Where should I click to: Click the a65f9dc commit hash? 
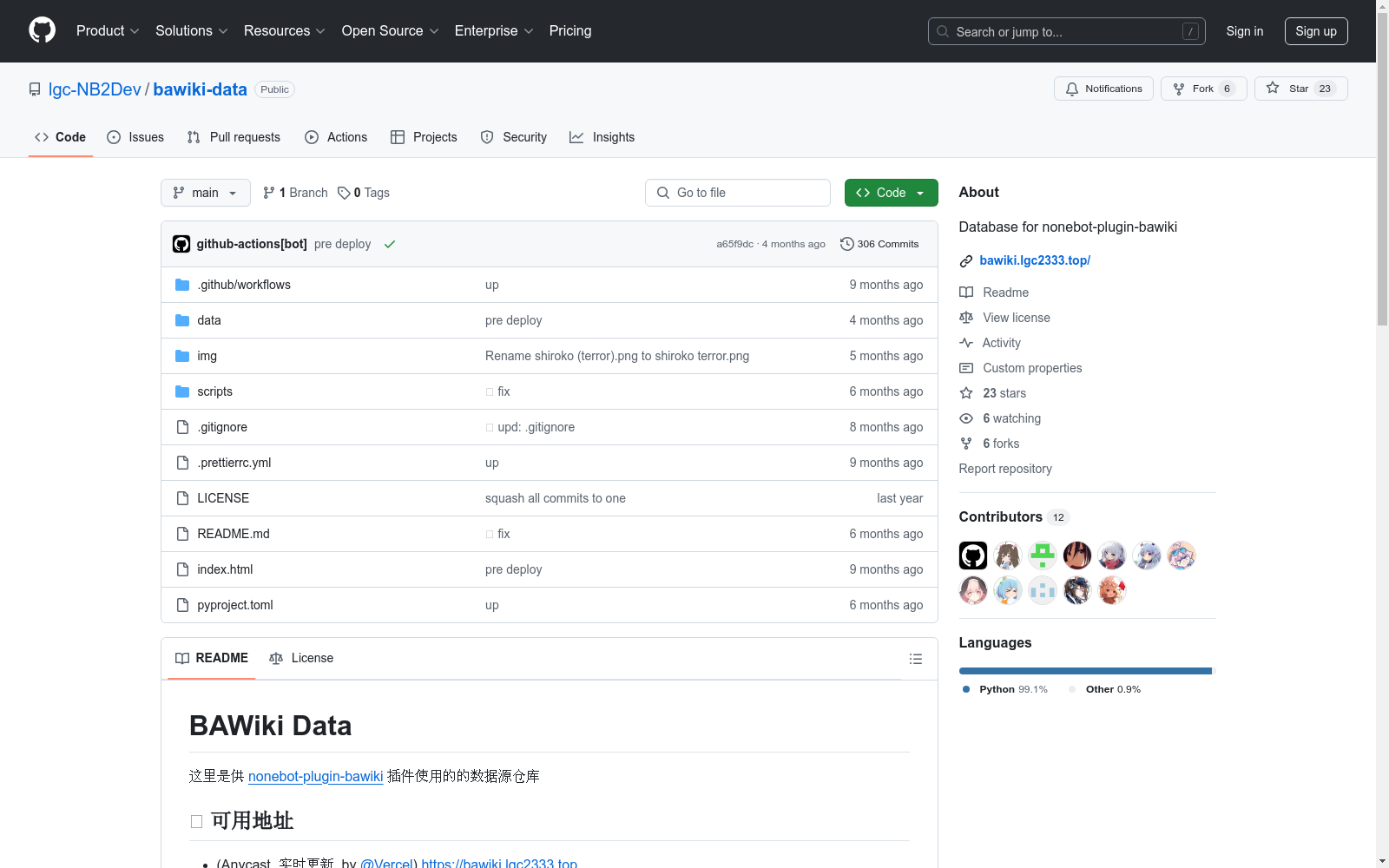[734, 244]
